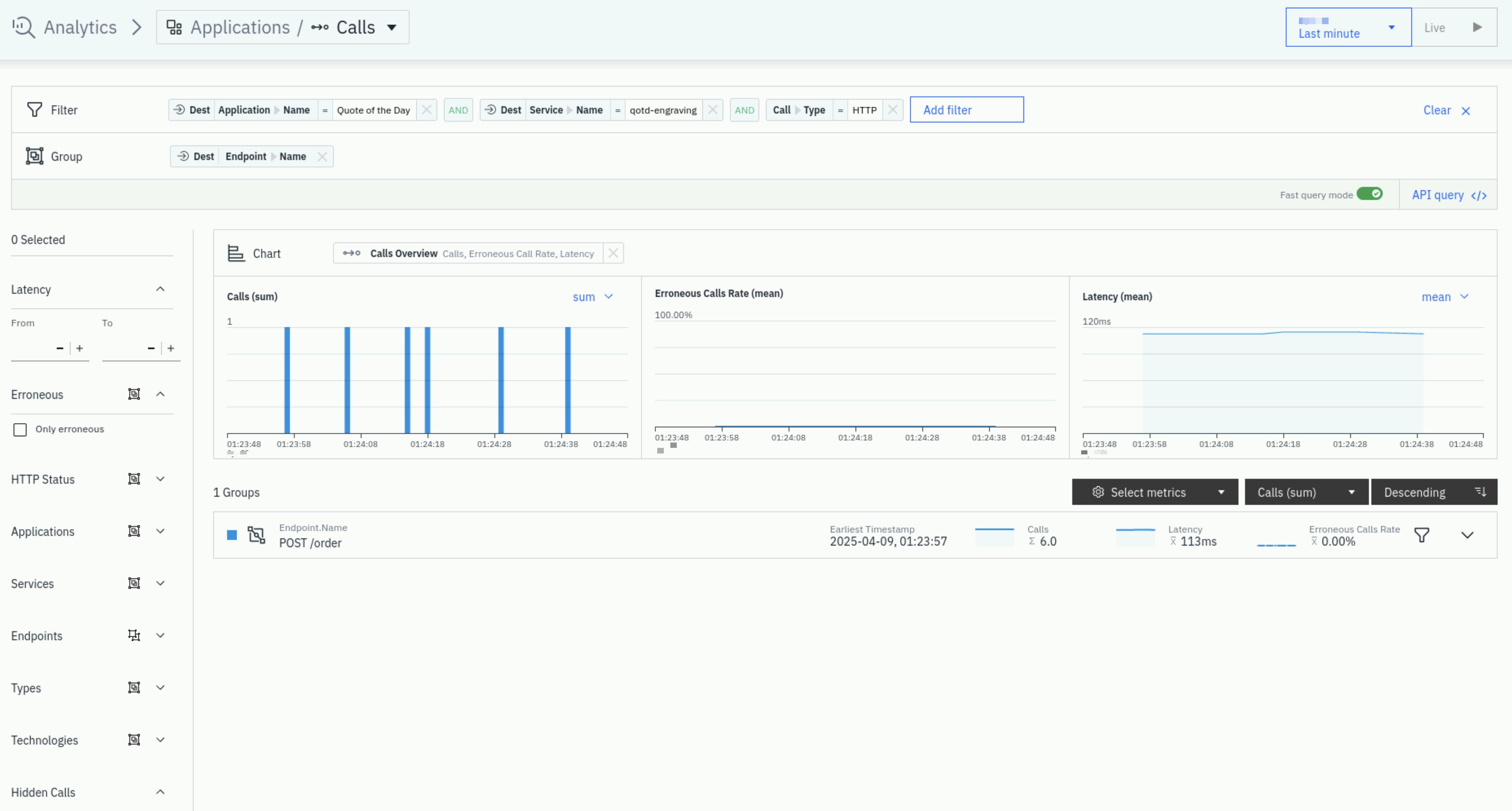This screenshot has width=1512, height=811.
Task: Remove the qotd-engraving service filter
Action: [x=713, y=110]
